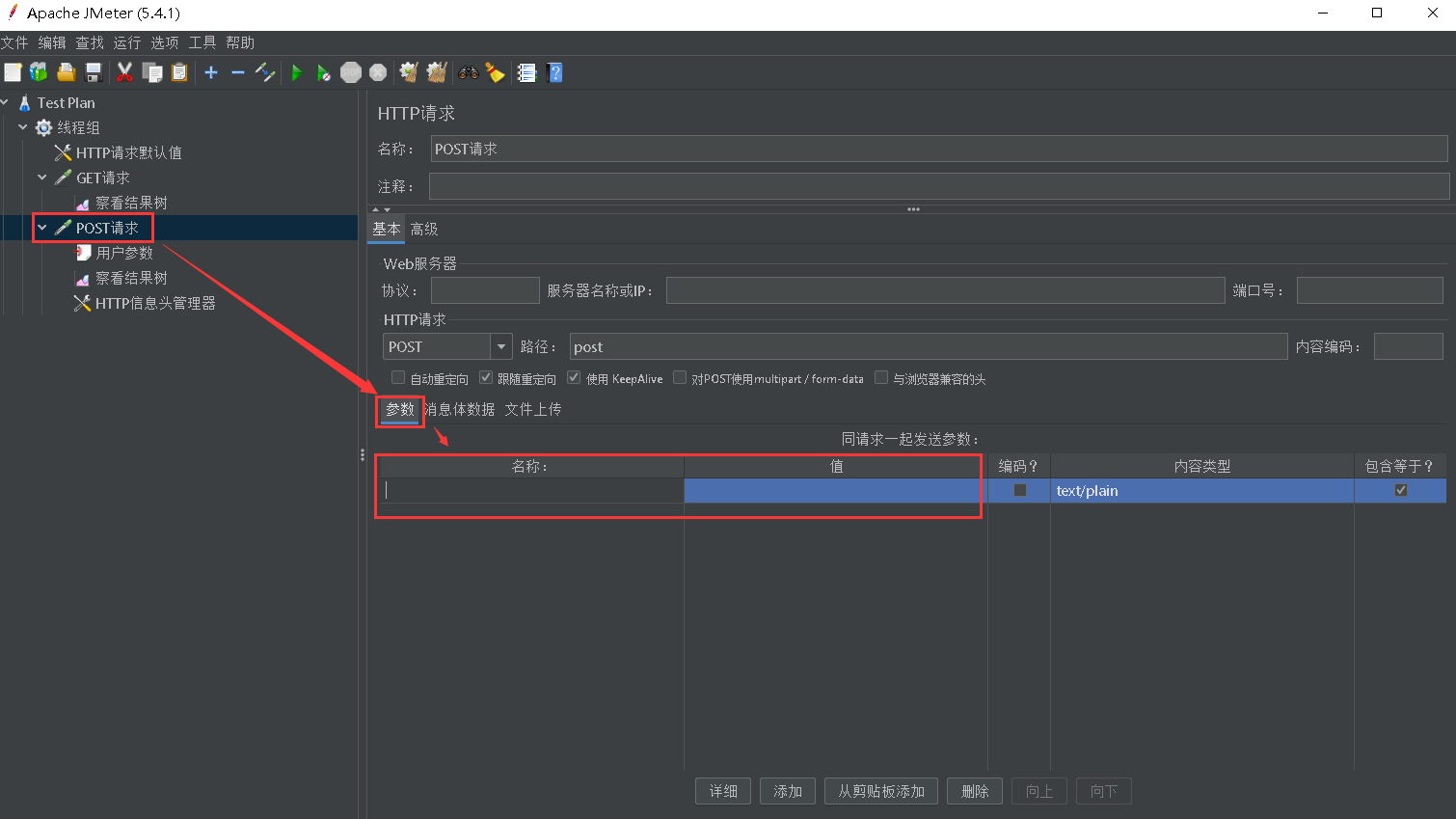
Task: Toggle the 跟随重定向 checkbox
Action: (486, 378)
